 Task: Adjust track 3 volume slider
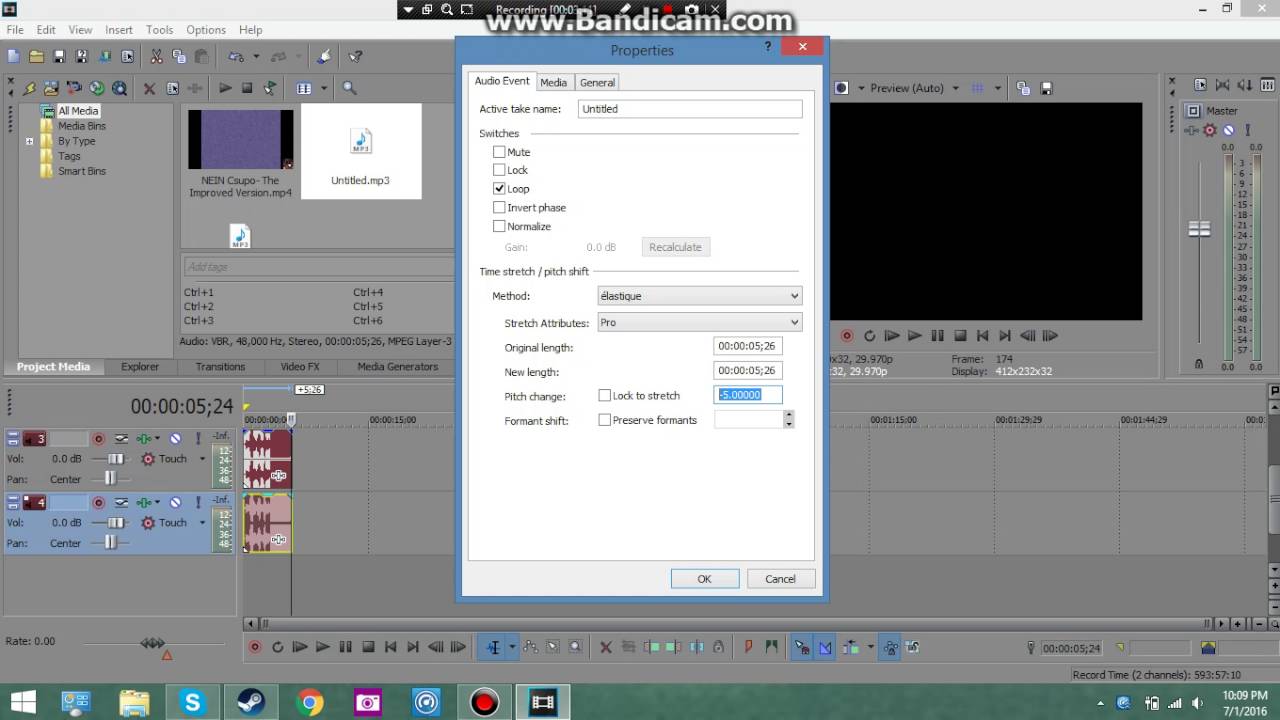[x=115, y=459]
